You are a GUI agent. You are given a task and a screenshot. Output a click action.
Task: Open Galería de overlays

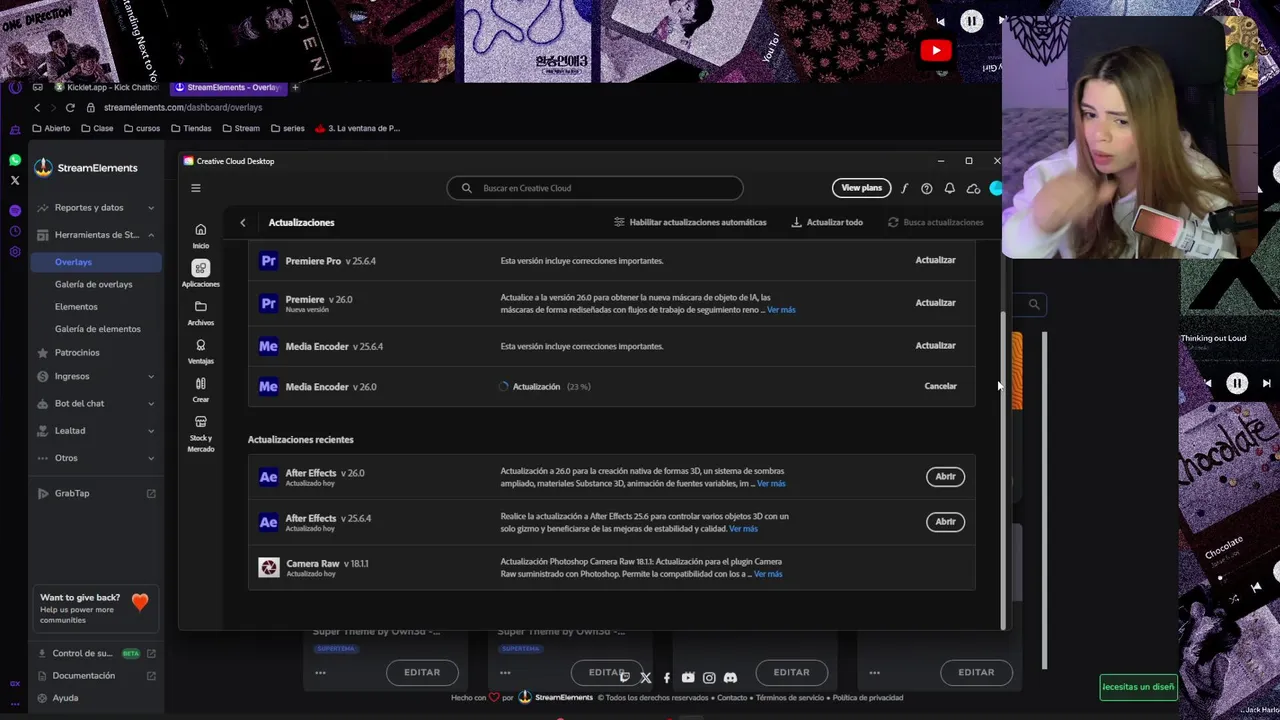(x=93, y=284)
